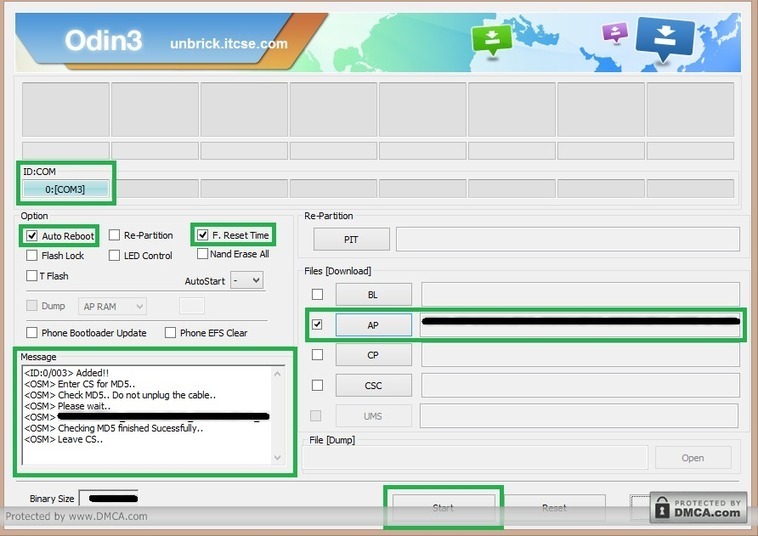
Task: Tick the CP file checkbox
Action: click(317, 355)
